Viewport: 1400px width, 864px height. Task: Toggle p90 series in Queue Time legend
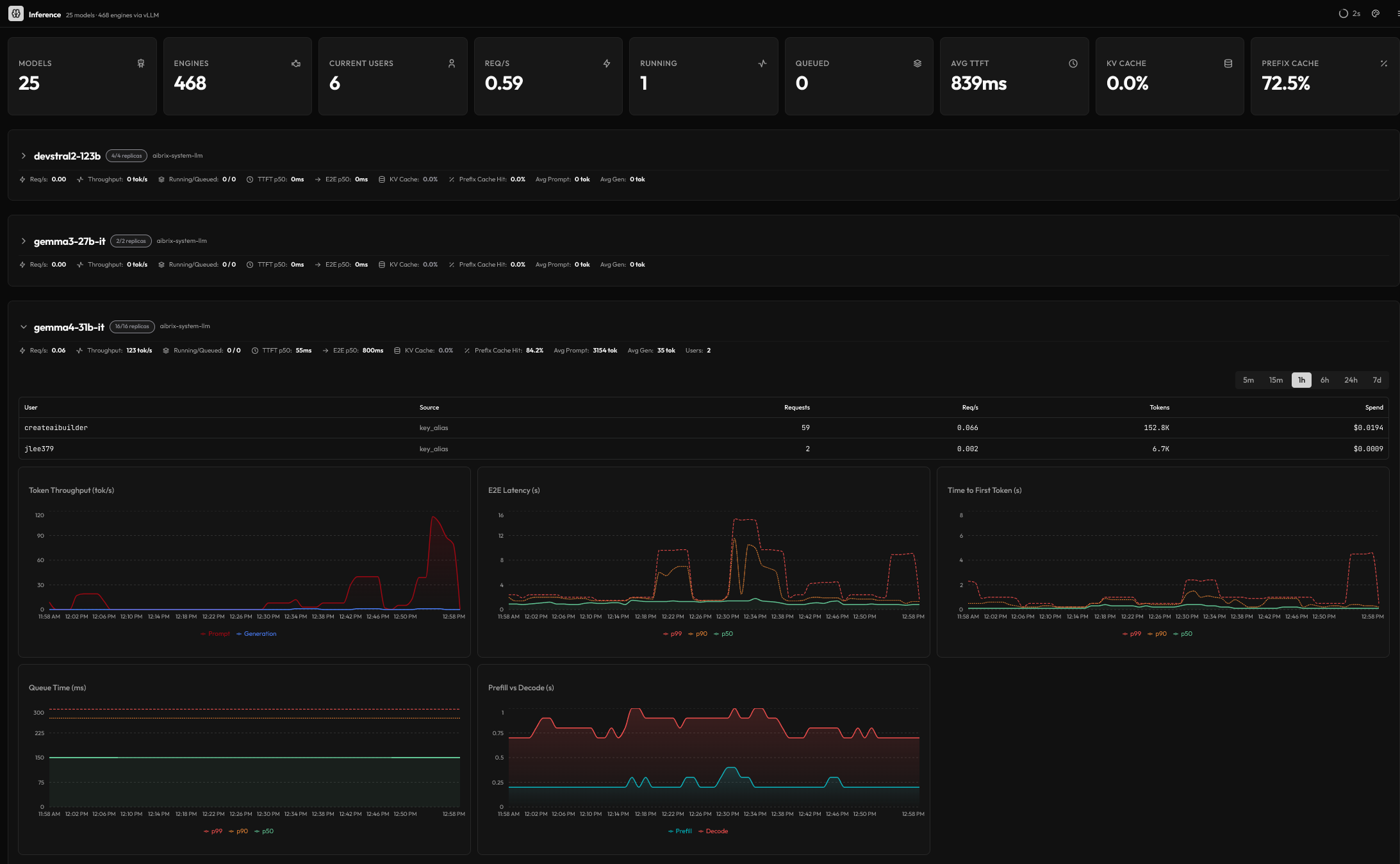[x=238, y=831]
